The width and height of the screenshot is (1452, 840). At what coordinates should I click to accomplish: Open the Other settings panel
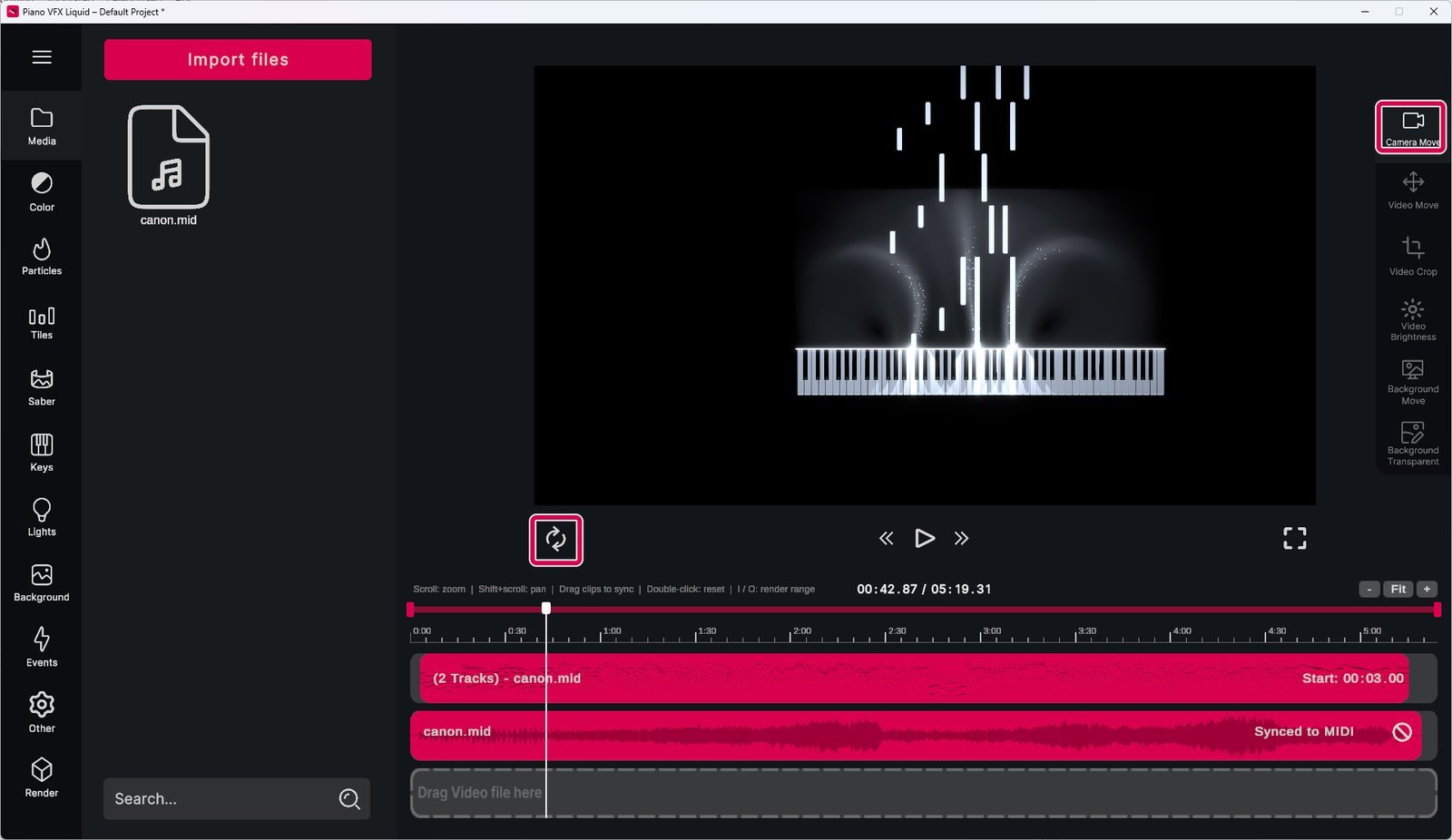coord(42,713)
